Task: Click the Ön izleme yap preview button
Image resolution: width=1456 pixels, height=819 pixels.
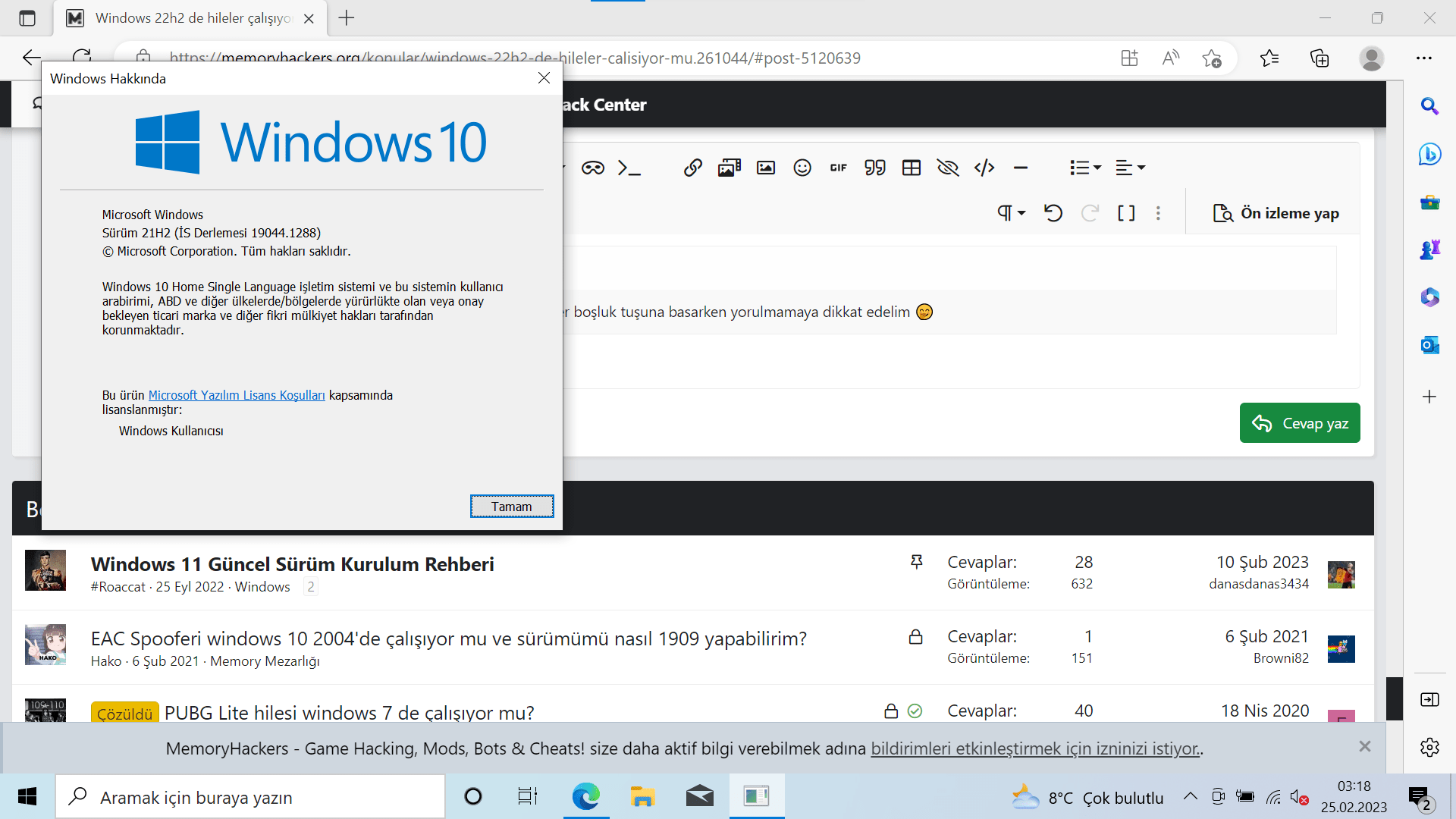Action: (1276, 213)
